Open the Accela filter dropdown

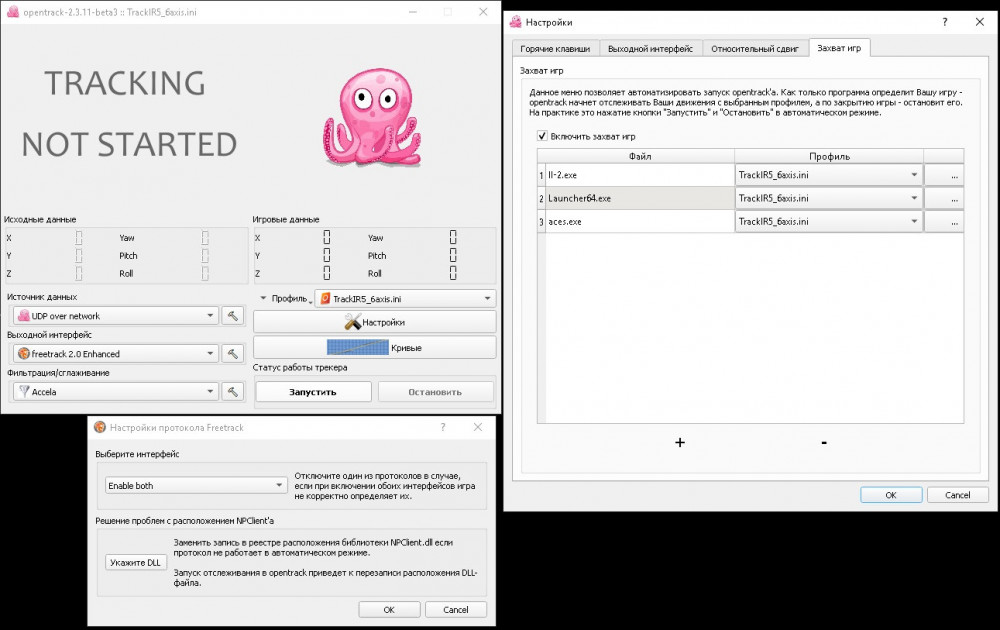pos(115,392)
